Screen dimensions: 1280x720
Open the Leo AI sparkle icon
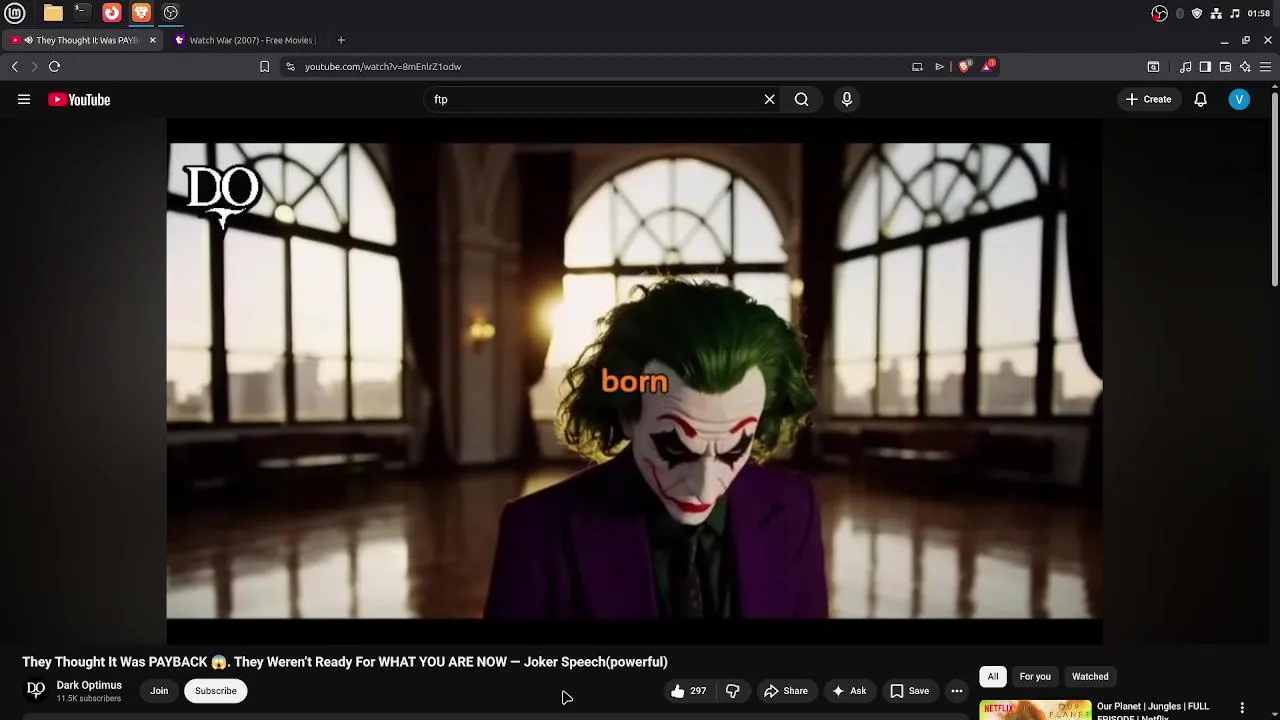click(x=1245, y=67)
